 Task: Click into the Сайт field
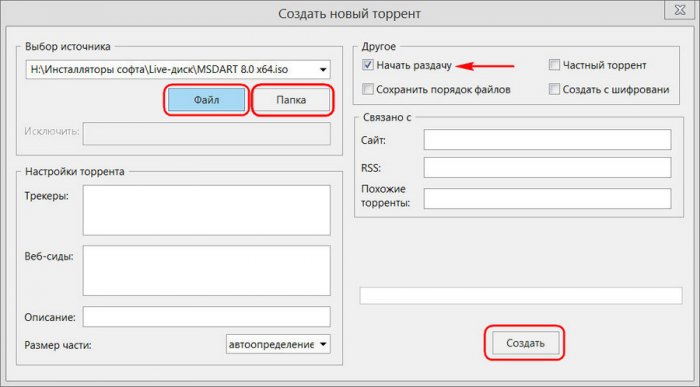click(547, 140)
